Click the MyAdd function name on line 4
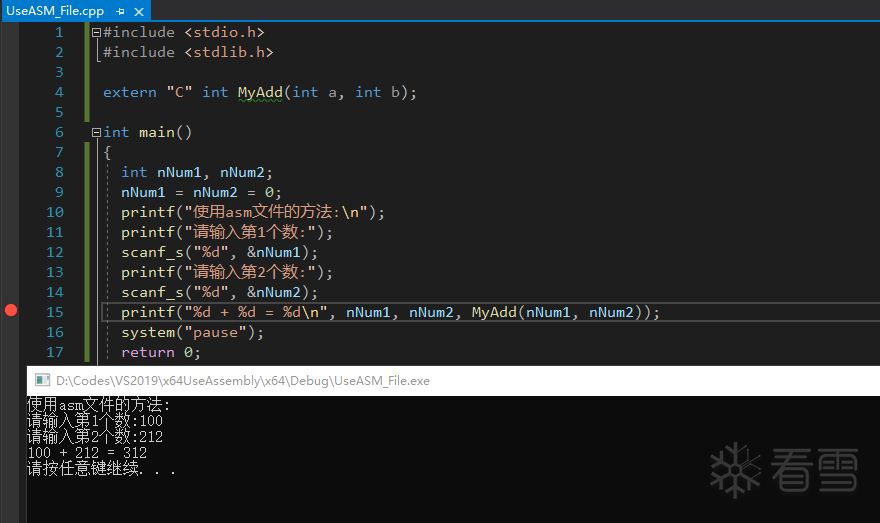Image resolution: width=880 pixels, height=523 pixels. coord(260,92)
